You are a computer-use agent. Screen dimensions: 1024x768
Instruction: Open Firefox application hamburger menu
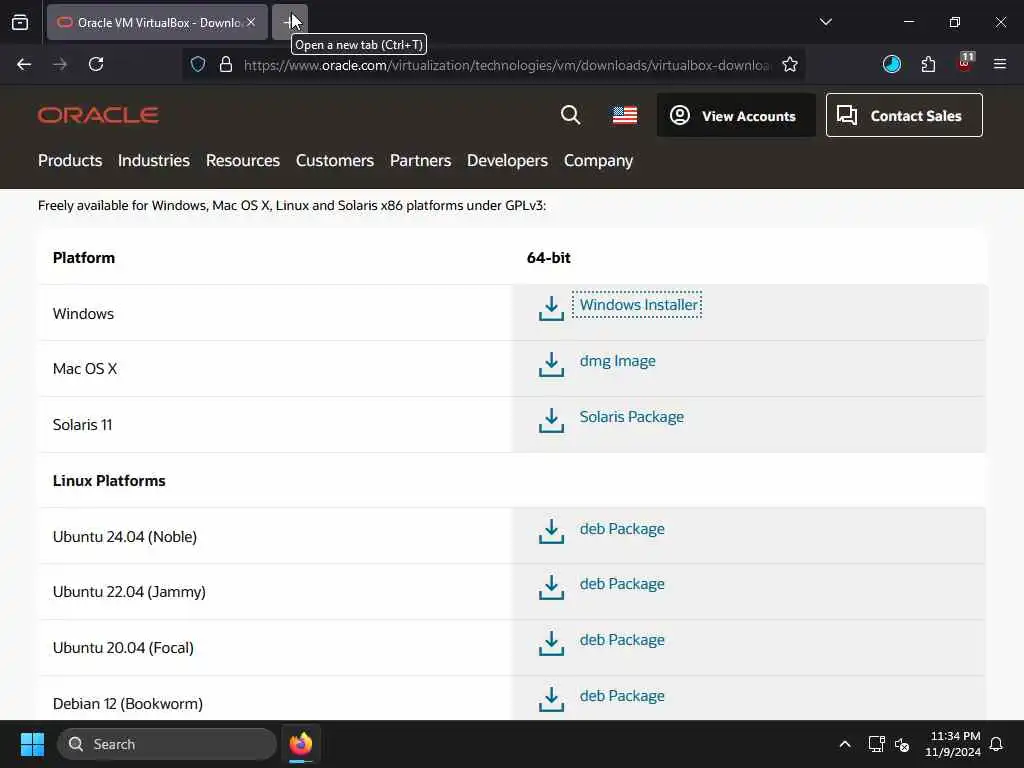click(x=1000, y=64)
